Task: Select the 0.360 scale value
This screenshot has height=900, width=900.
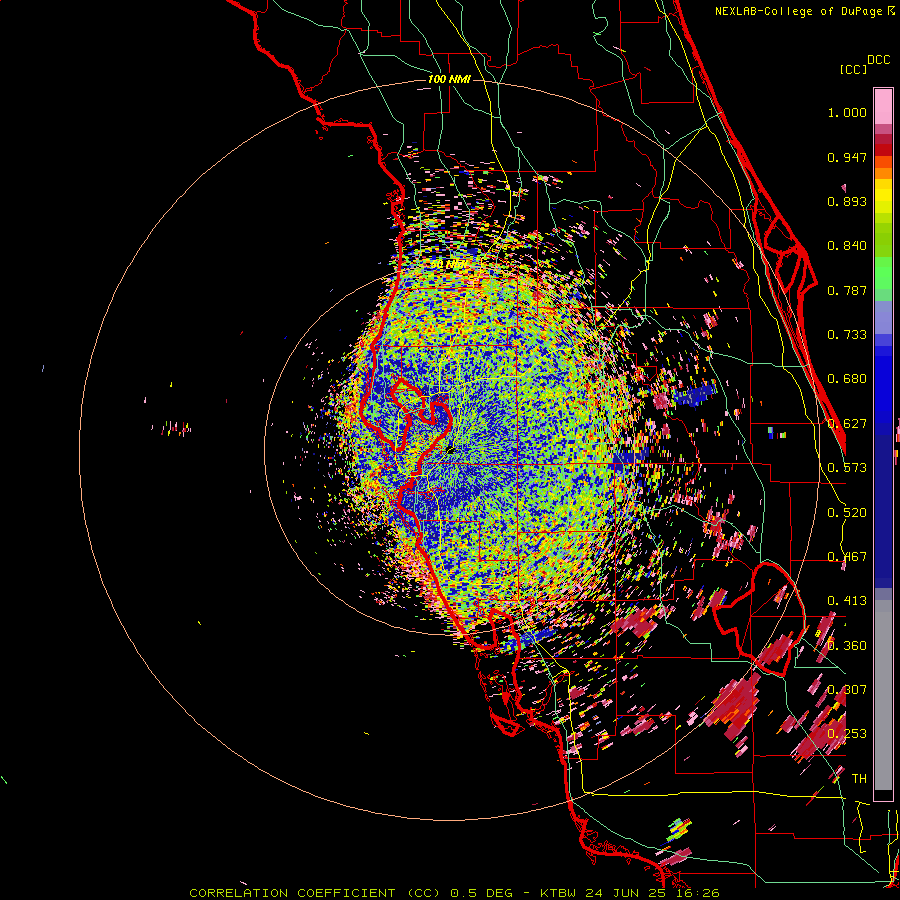Action: (847, 646)
